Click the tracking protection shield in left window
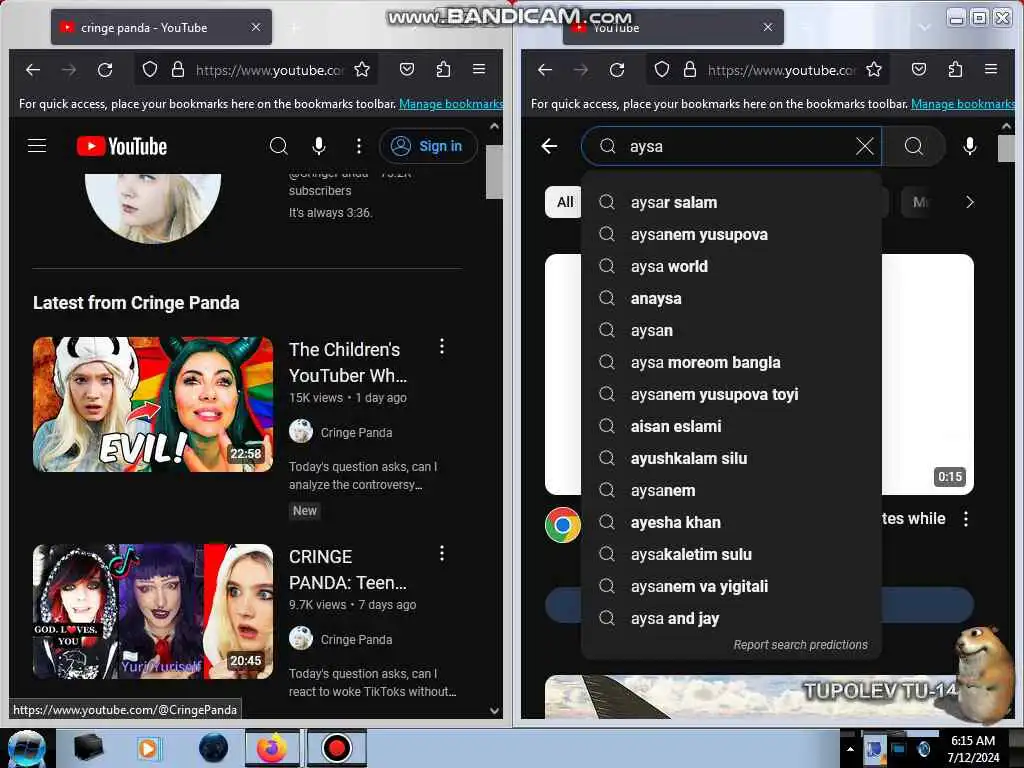Screen dimensions: 1024x768 (x=150, y=69)
